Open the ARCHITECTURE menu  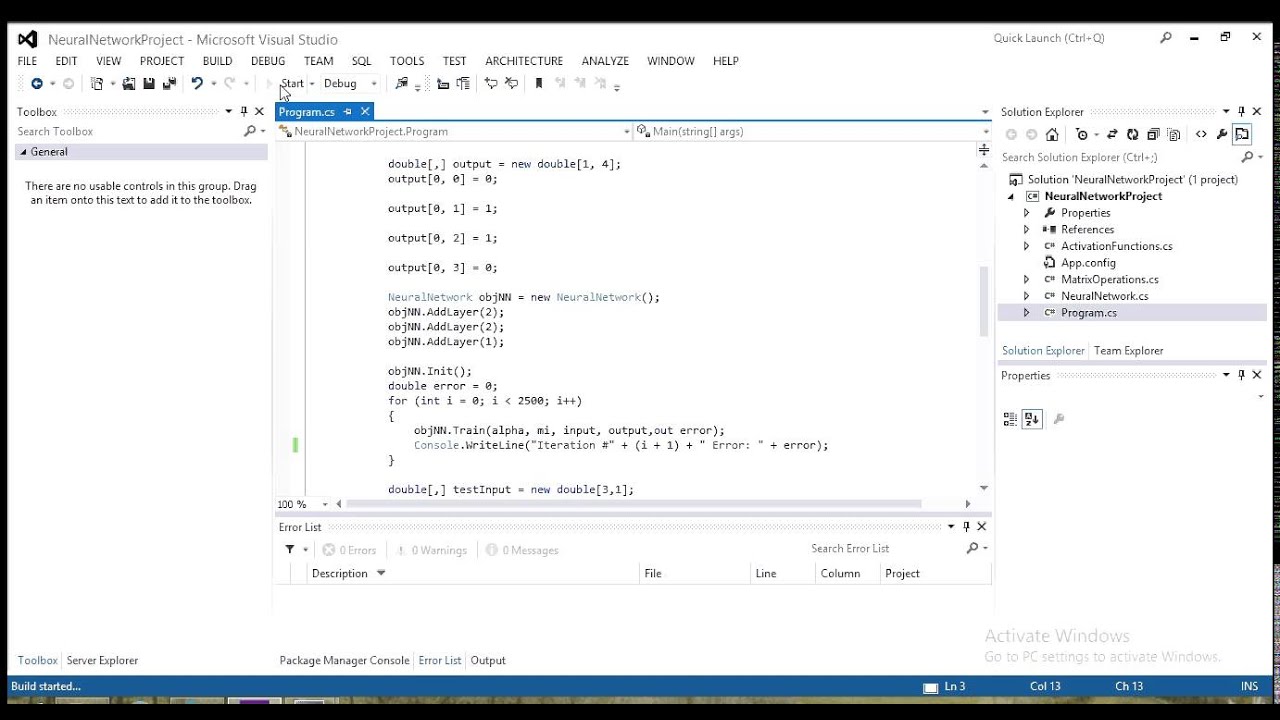coord(524,61)
